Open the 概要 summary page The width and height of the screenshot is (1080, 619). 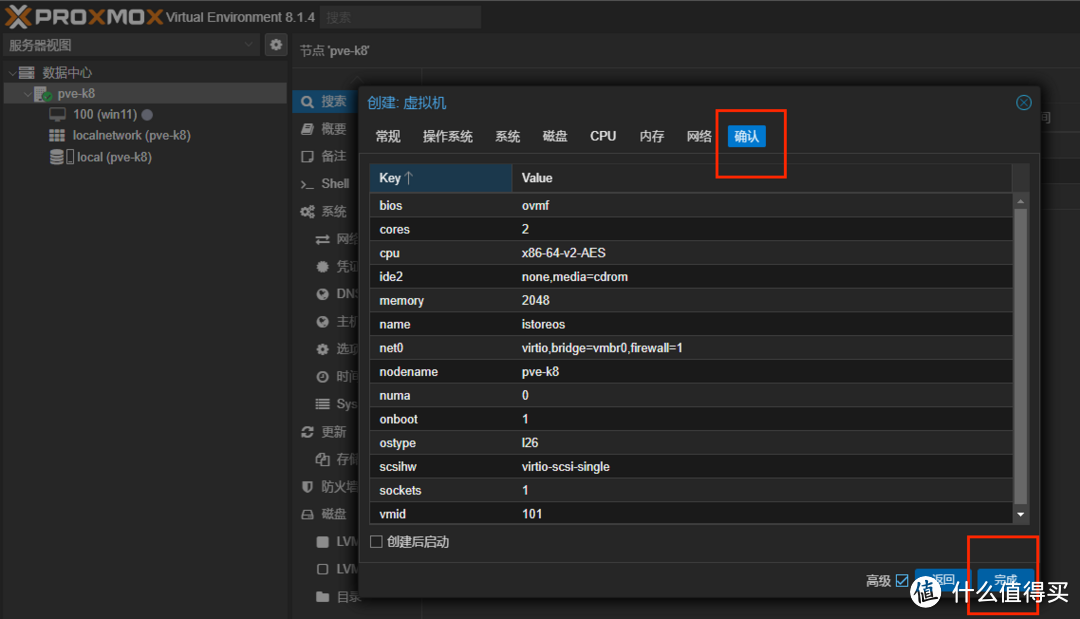[x=333, y=129]
